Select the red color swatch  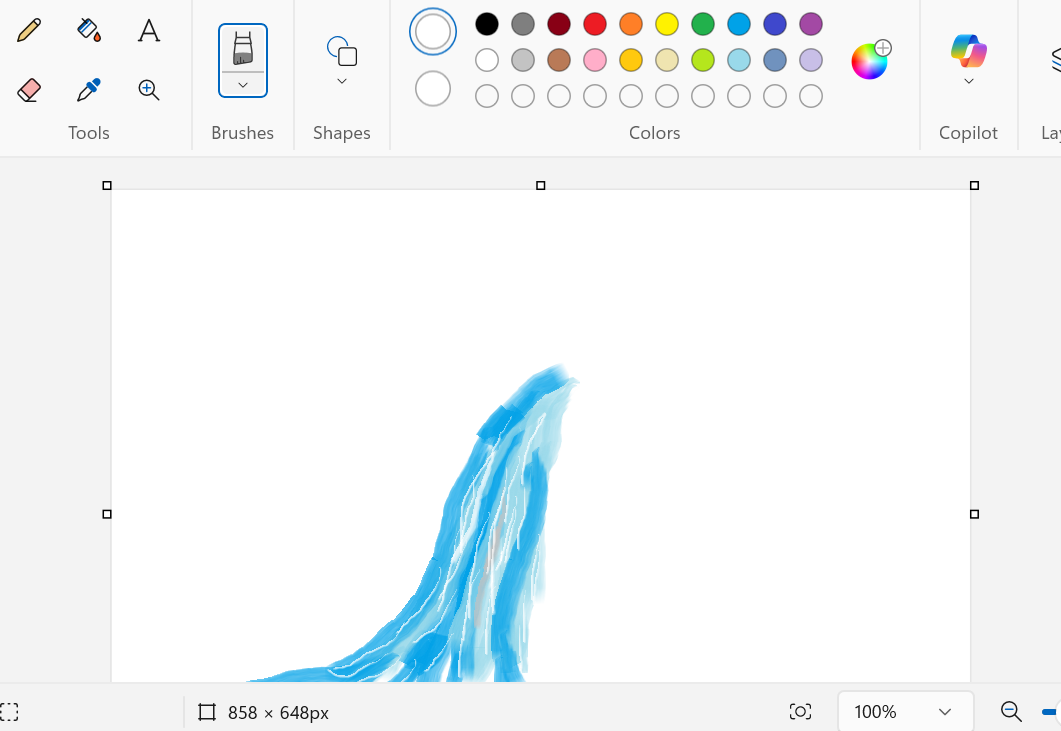point(594,23)
